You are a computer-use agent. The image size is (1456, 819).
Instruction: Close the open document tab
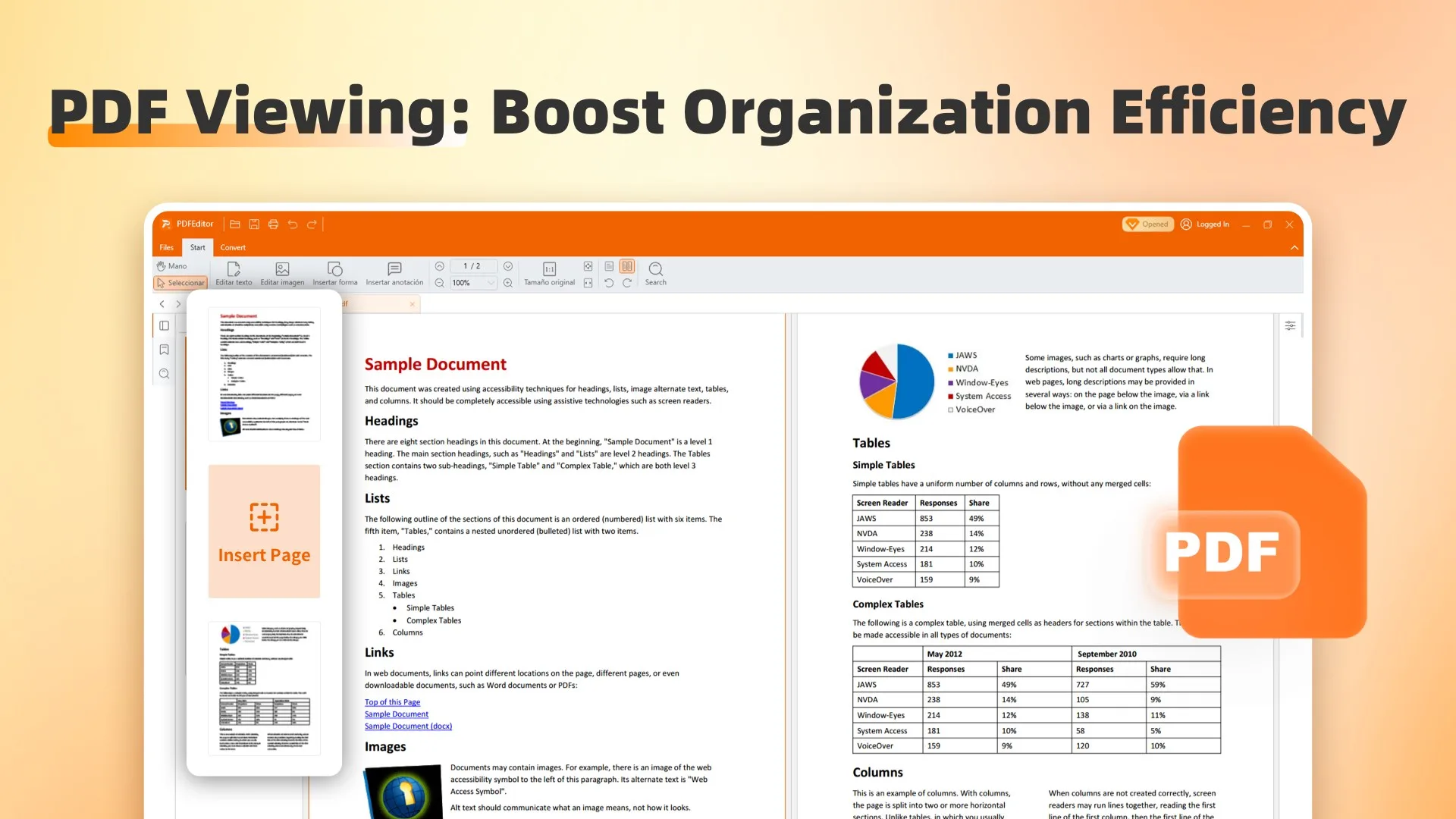pos(413,304)
